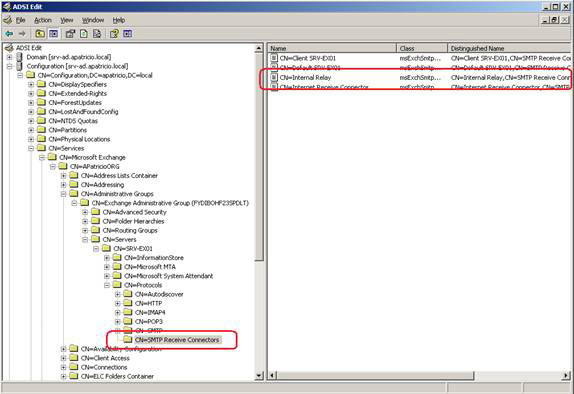Select CN=Folder Hierarchies in the tree
This screenshot has height=394, width=574.
(x=133, y=221)
